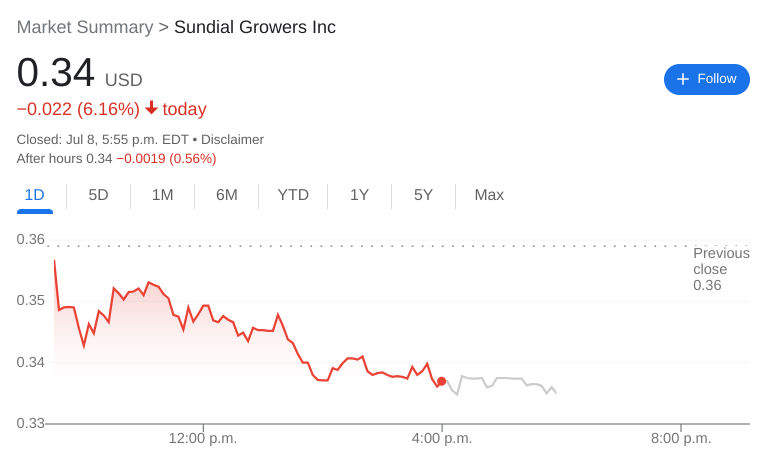
Task: Switch to the 1M tab
Action: click(x=162, y=195)
